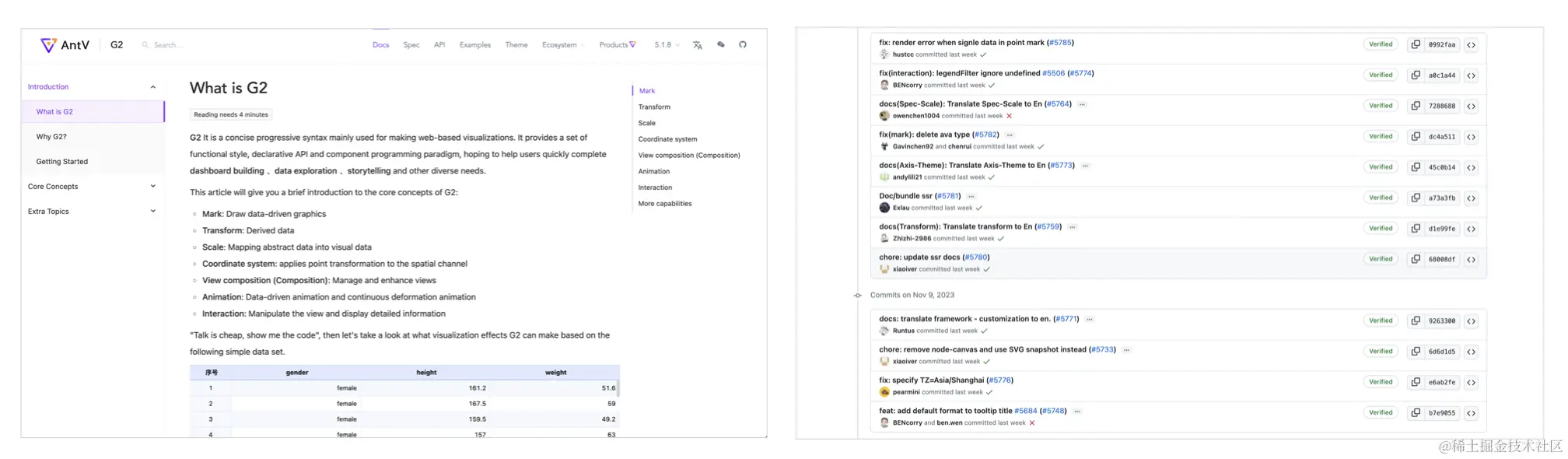
Task: Open the language translation icon
Action: point(697,45)
